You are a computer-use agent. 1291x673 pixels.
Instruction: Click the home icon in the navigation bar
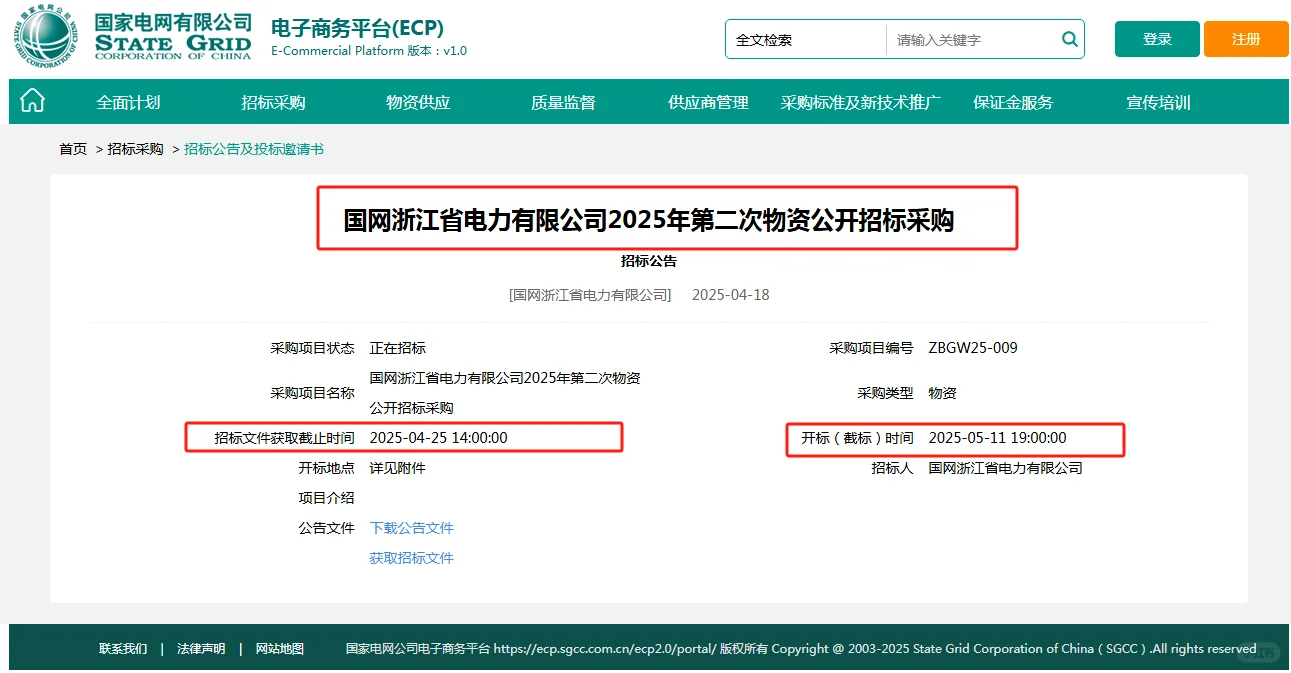(34, 101)
